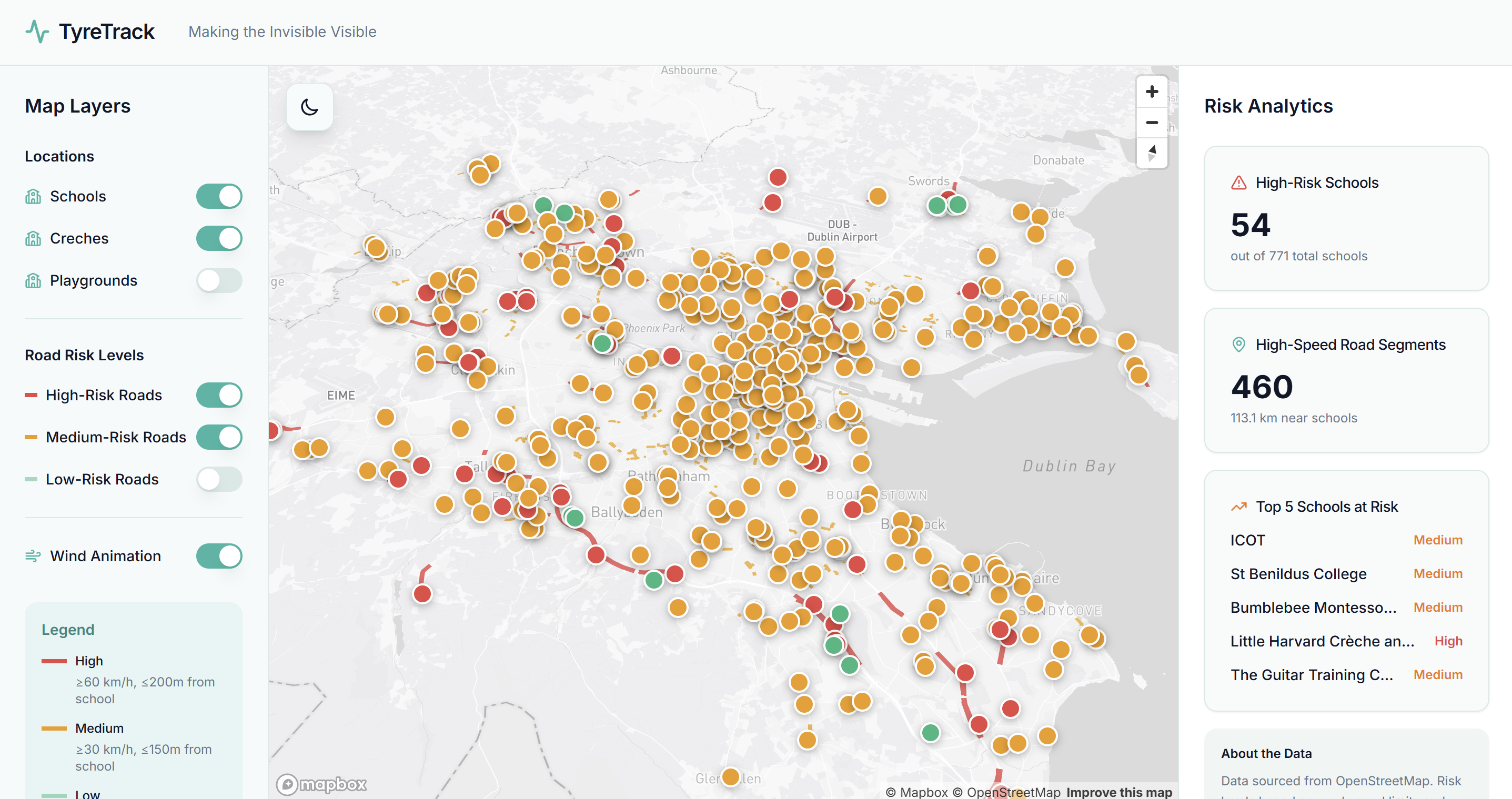
Task: Hide High-Risk Roads on map
Action: 219,395
